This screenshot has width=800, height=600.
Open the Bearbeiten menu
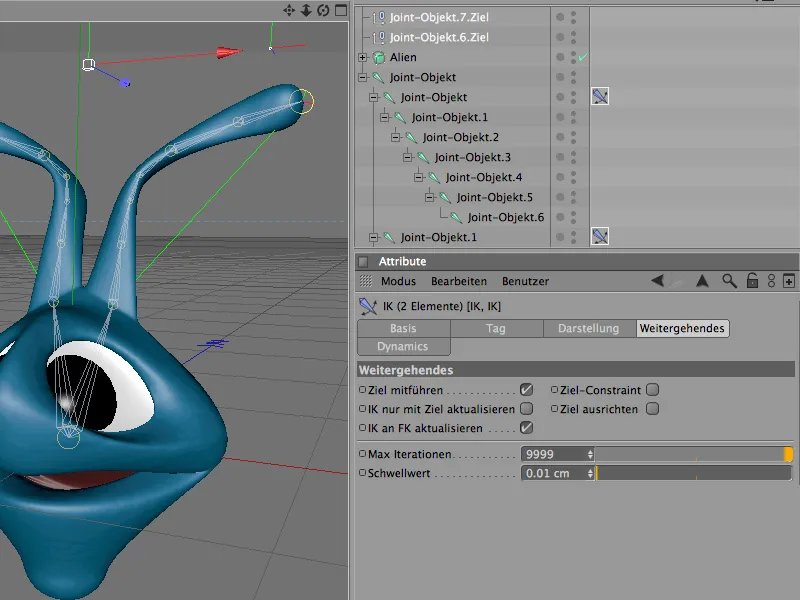pos(459,281)
